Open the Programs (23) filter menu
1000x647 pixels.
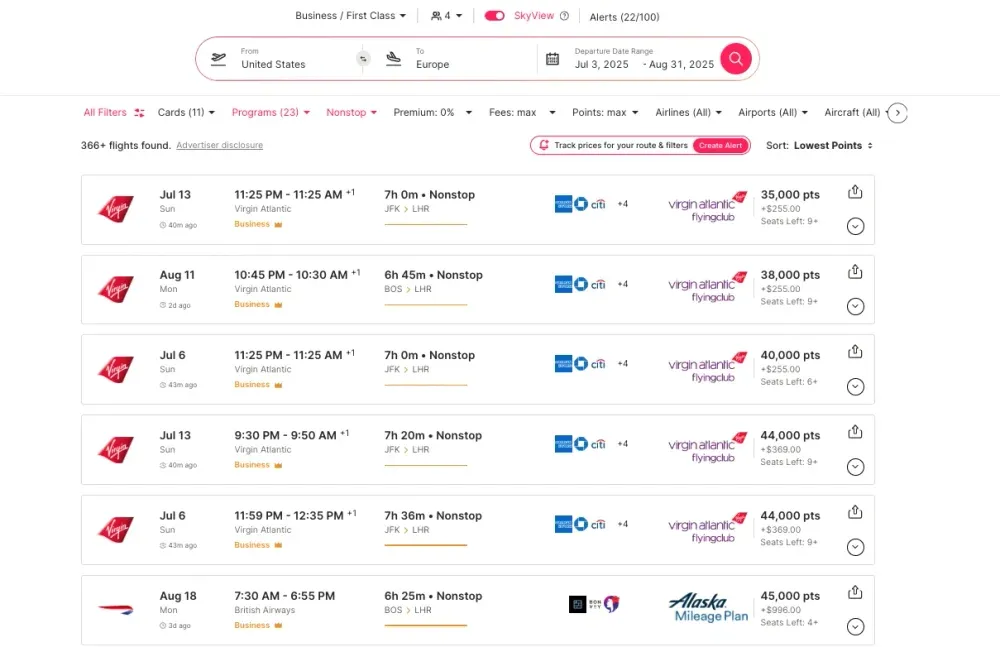[270, 113]
